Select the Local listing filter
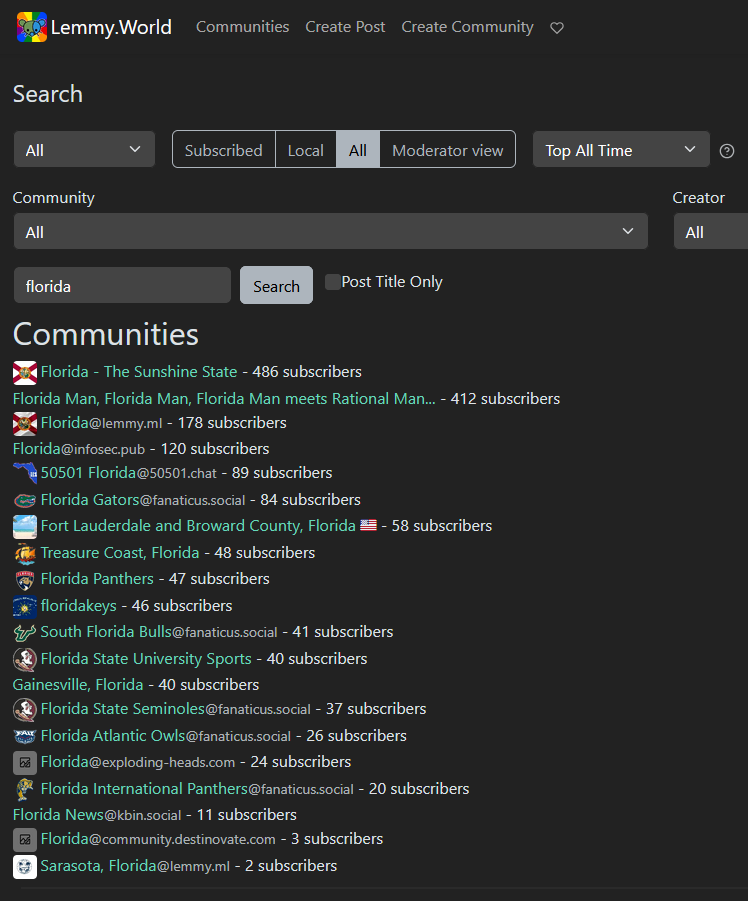This screenshot has height=901, width=748. [x=305, y=150]
